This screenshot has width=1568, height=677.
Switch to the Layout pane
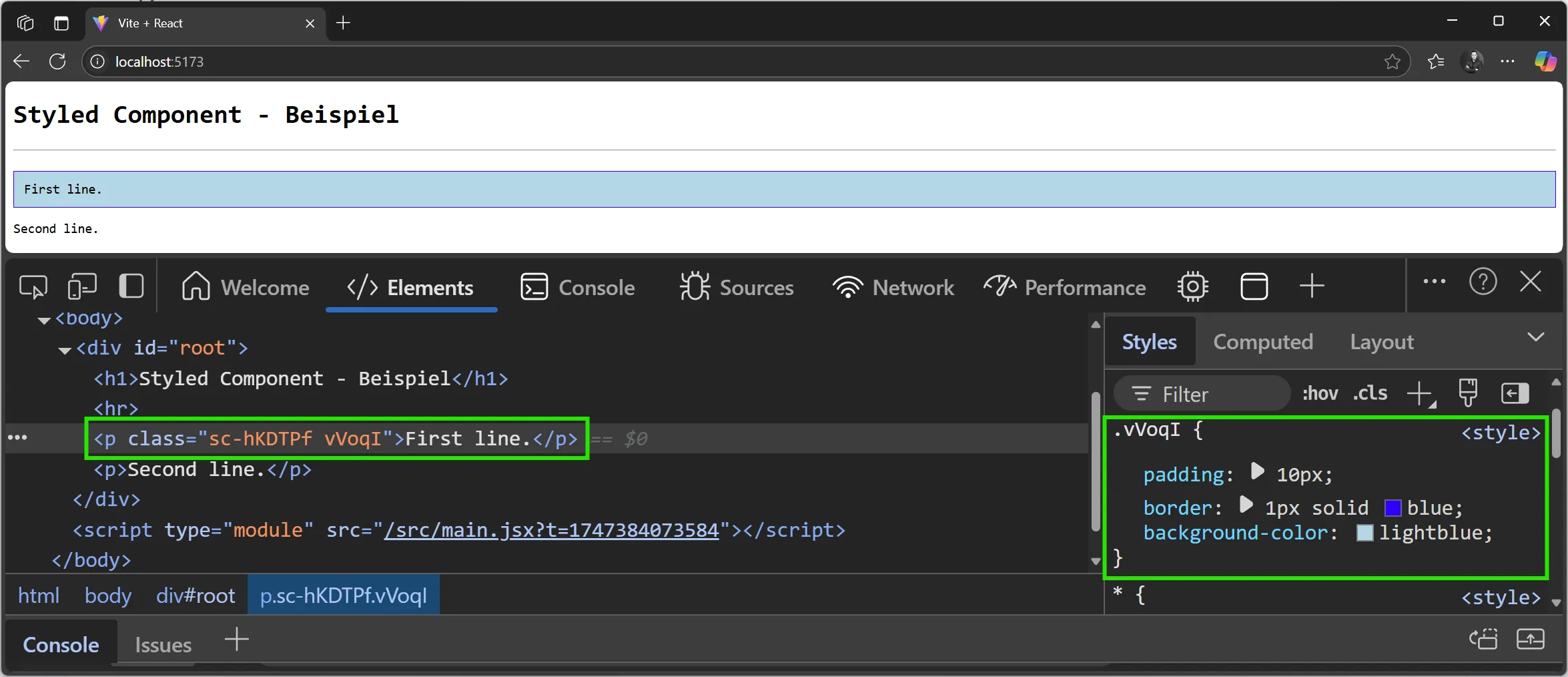[1381, 342]
